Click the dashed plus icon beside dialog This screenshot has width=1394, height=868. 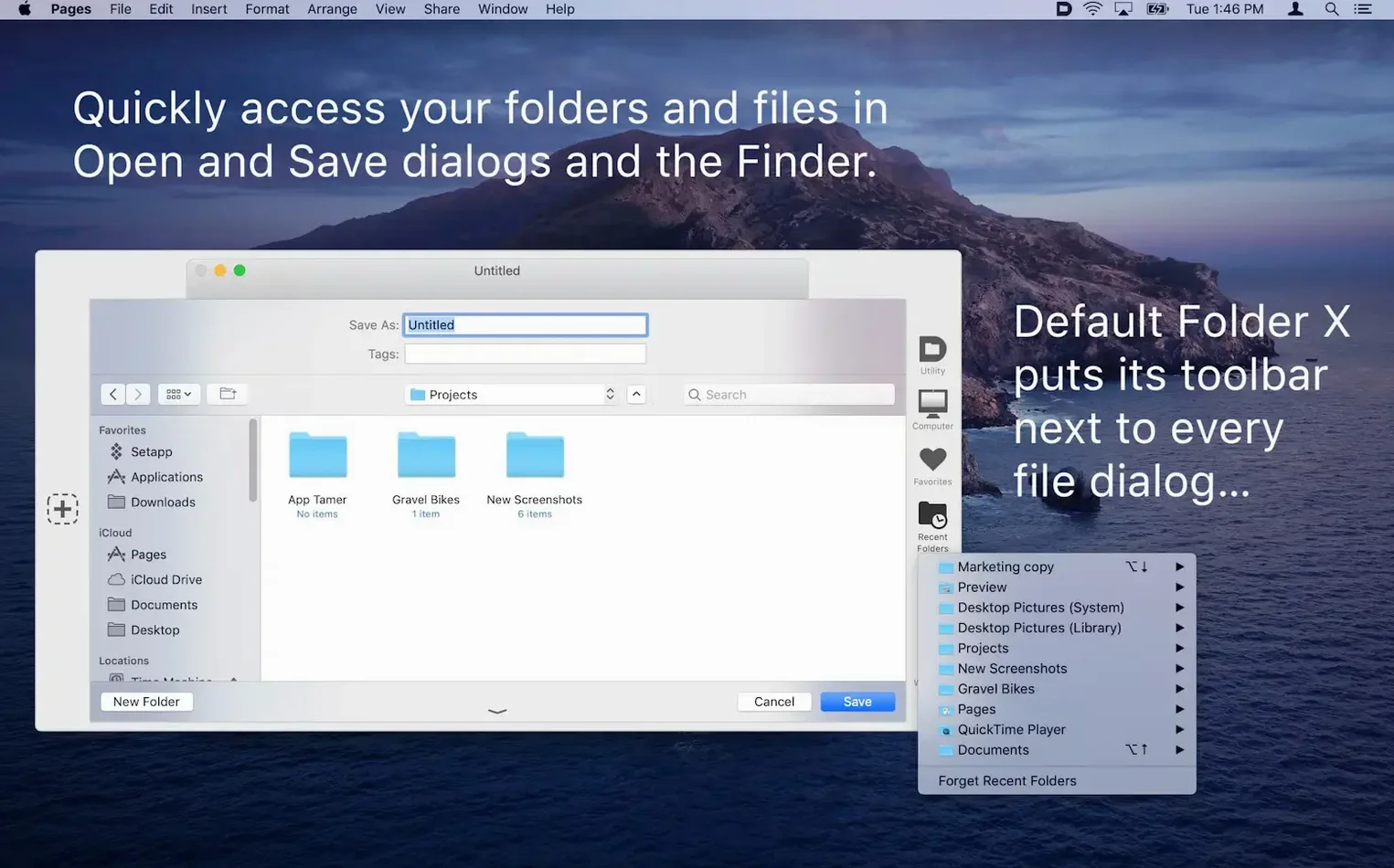[x=62, y=509]
